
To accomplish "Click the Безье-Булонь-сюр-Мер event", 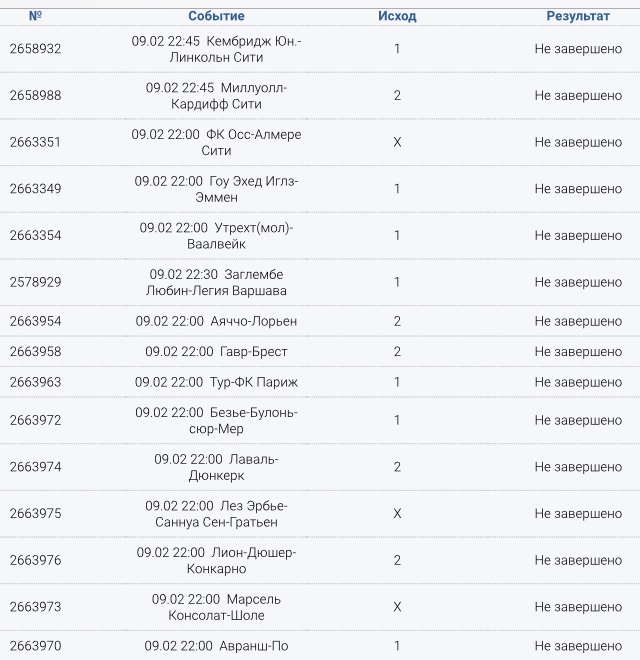I will [216, 420].
